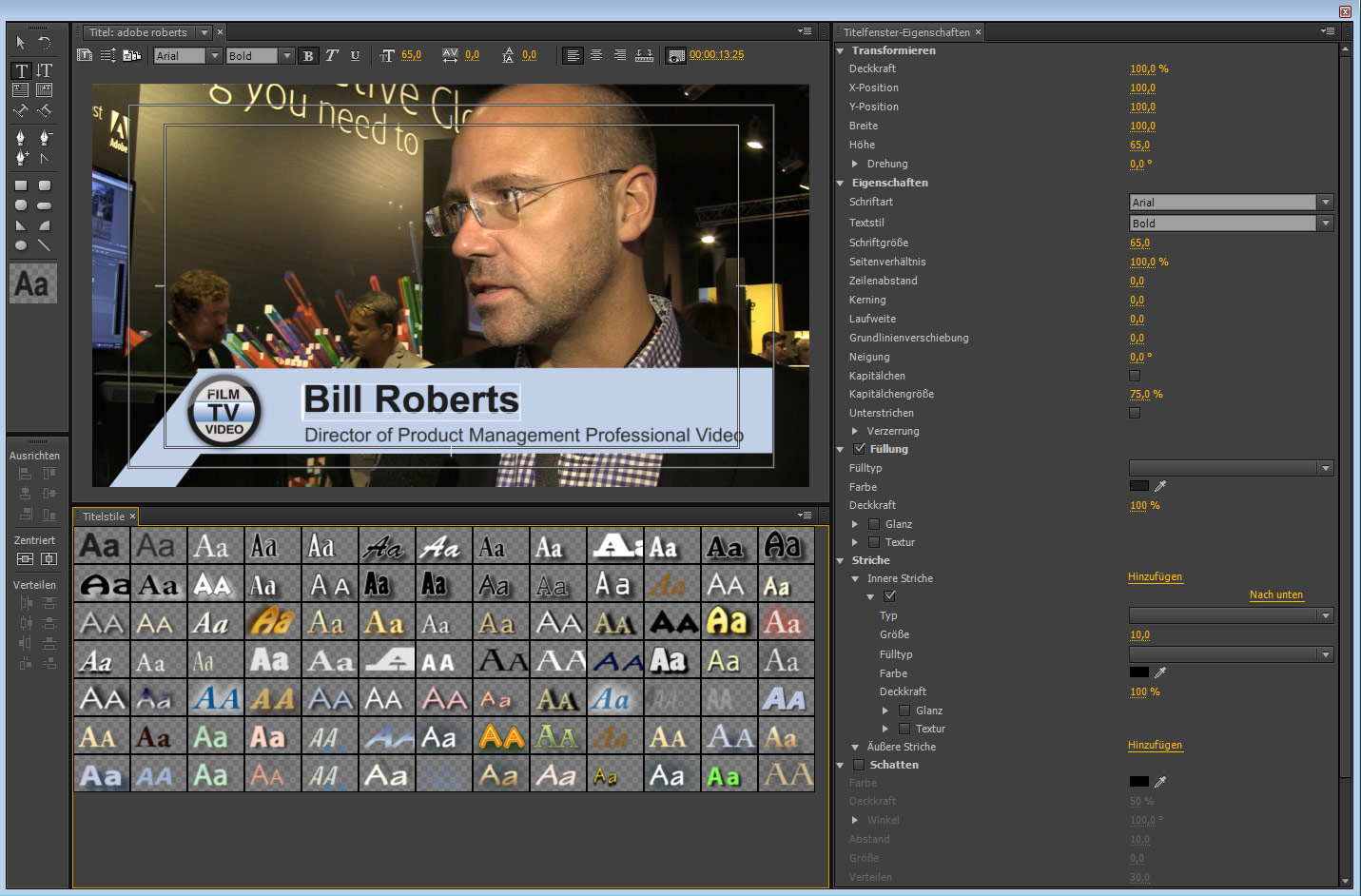Toggle italic text formatting
The height and width of the screenshot is (896, 1361).
point(331,56)
